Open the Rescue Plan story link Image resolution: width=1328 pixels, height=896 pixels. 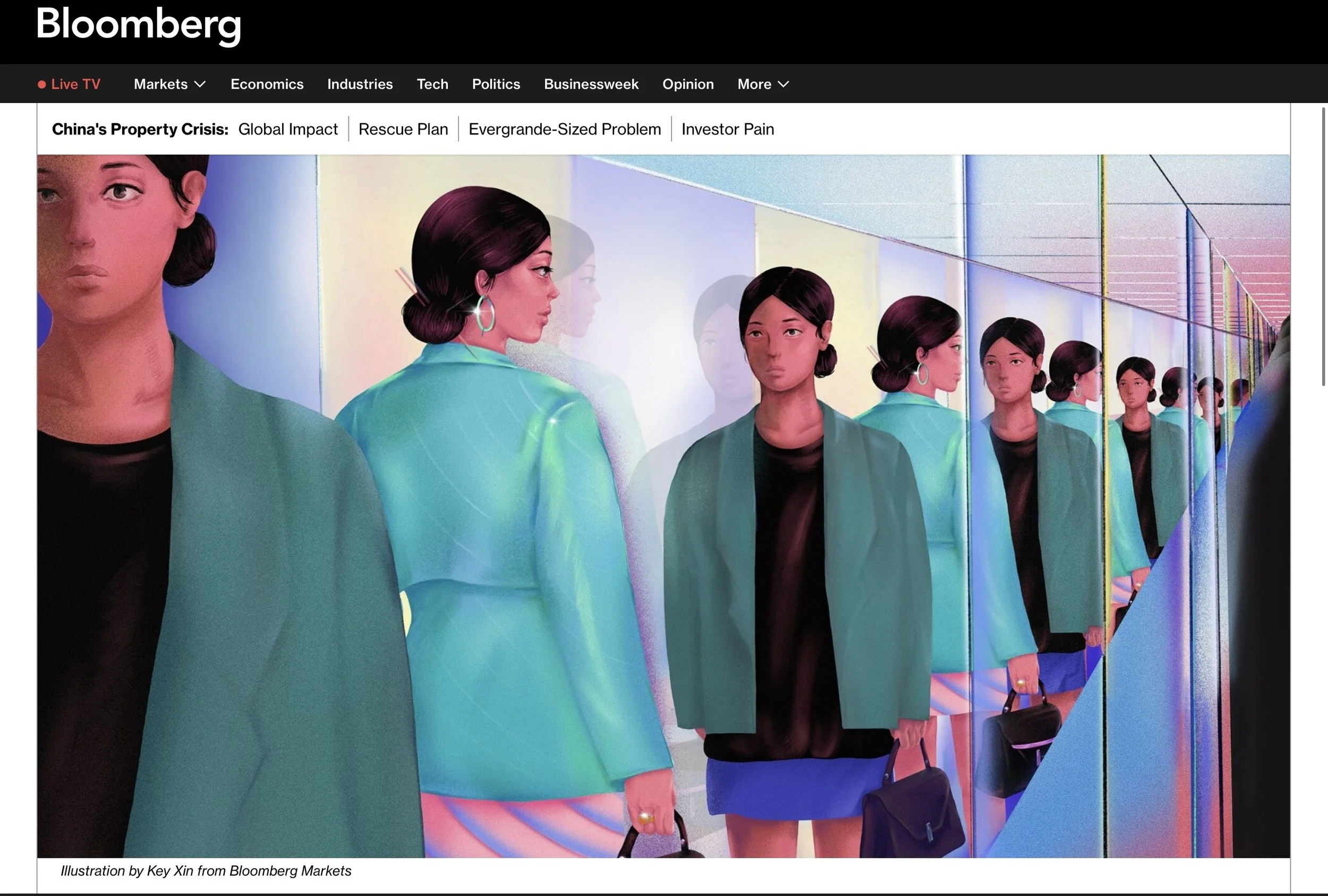click(x=403, y=129)
